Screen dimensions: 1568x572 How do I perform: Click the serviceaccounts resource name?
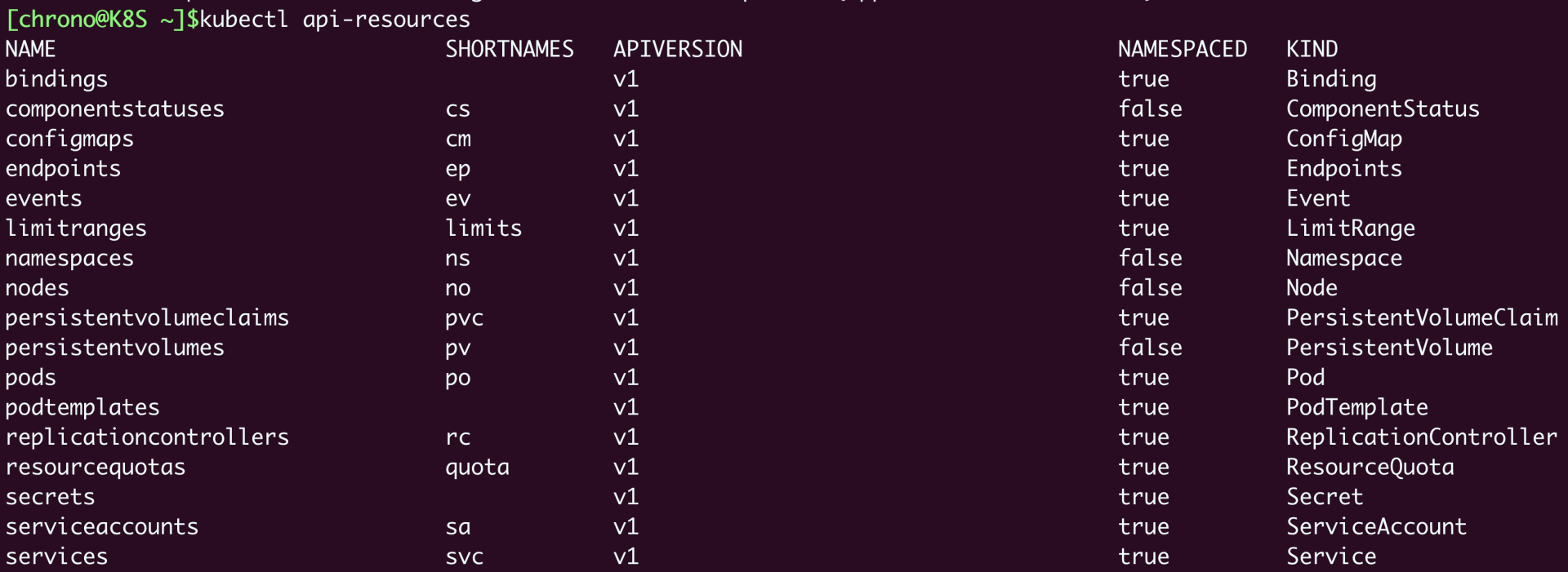click(x=102, y=526)
